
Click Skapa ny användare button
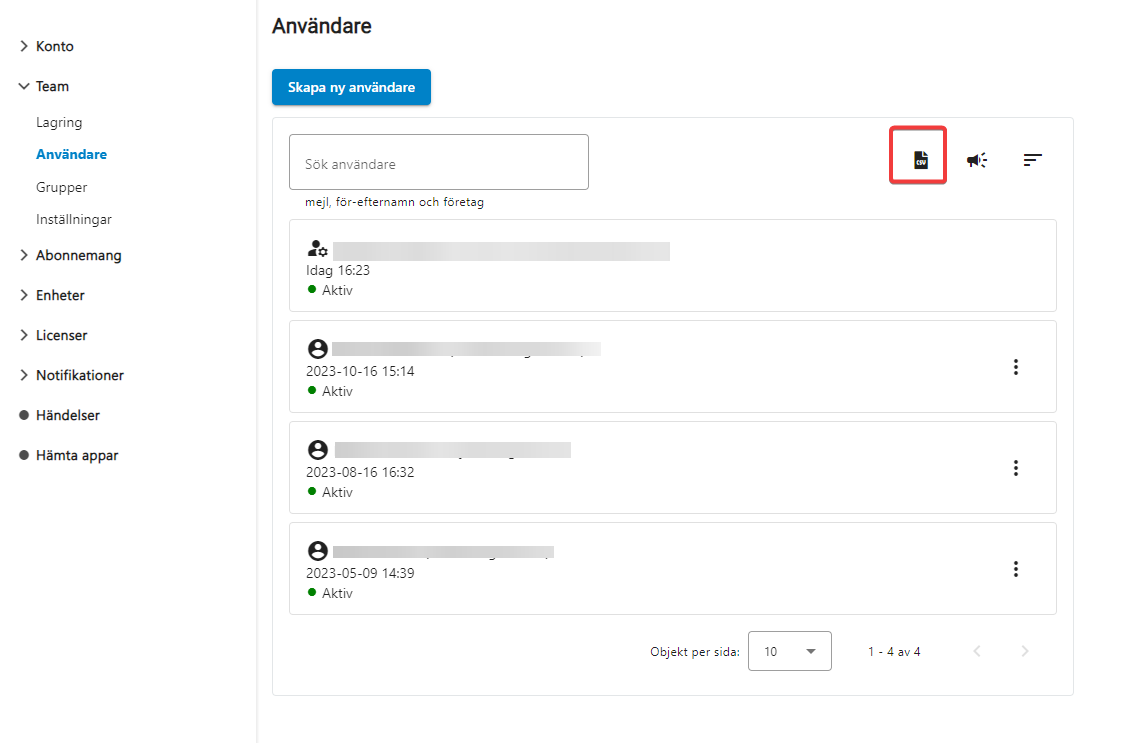pyautogui.click(x=351, y=87)
